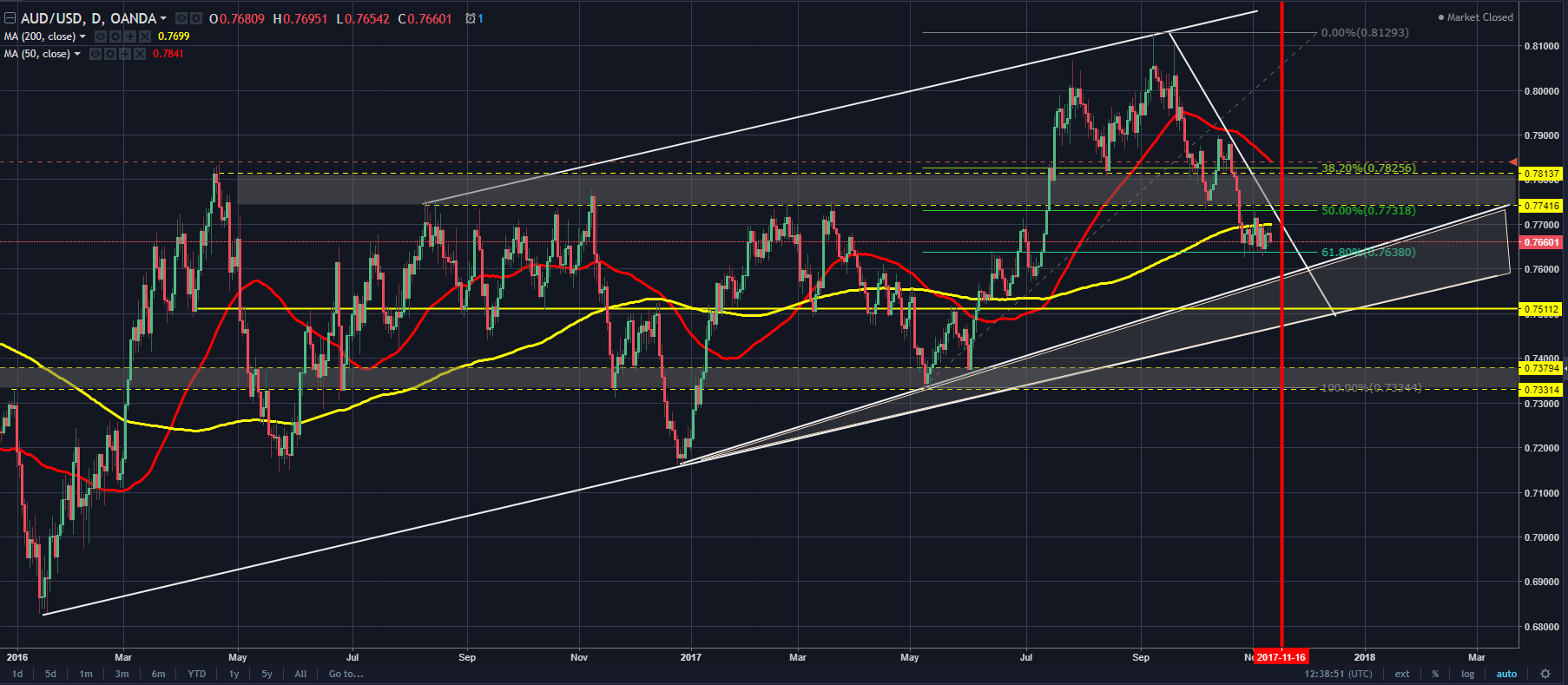1568x685 pixels.
Task: Collapse the chart legend with the minus box
Action: coord(10,18)
